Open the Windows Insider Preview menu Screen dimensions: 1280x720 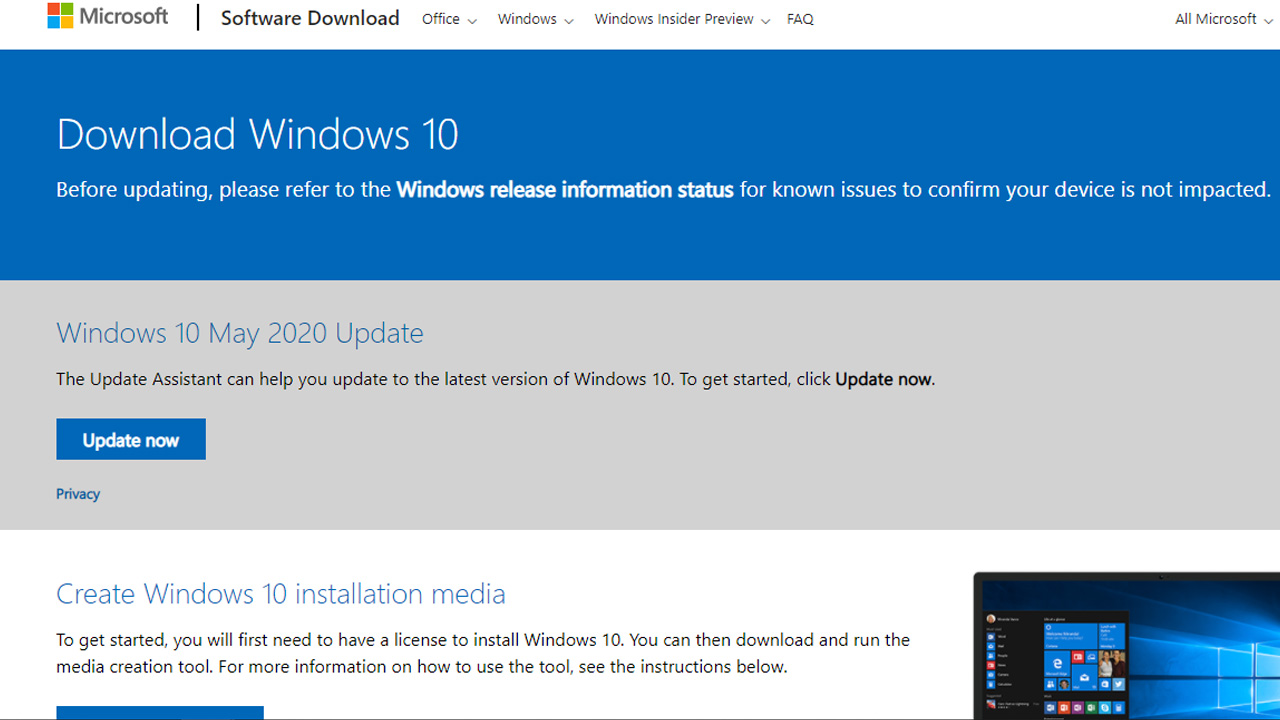click(674, 19)
